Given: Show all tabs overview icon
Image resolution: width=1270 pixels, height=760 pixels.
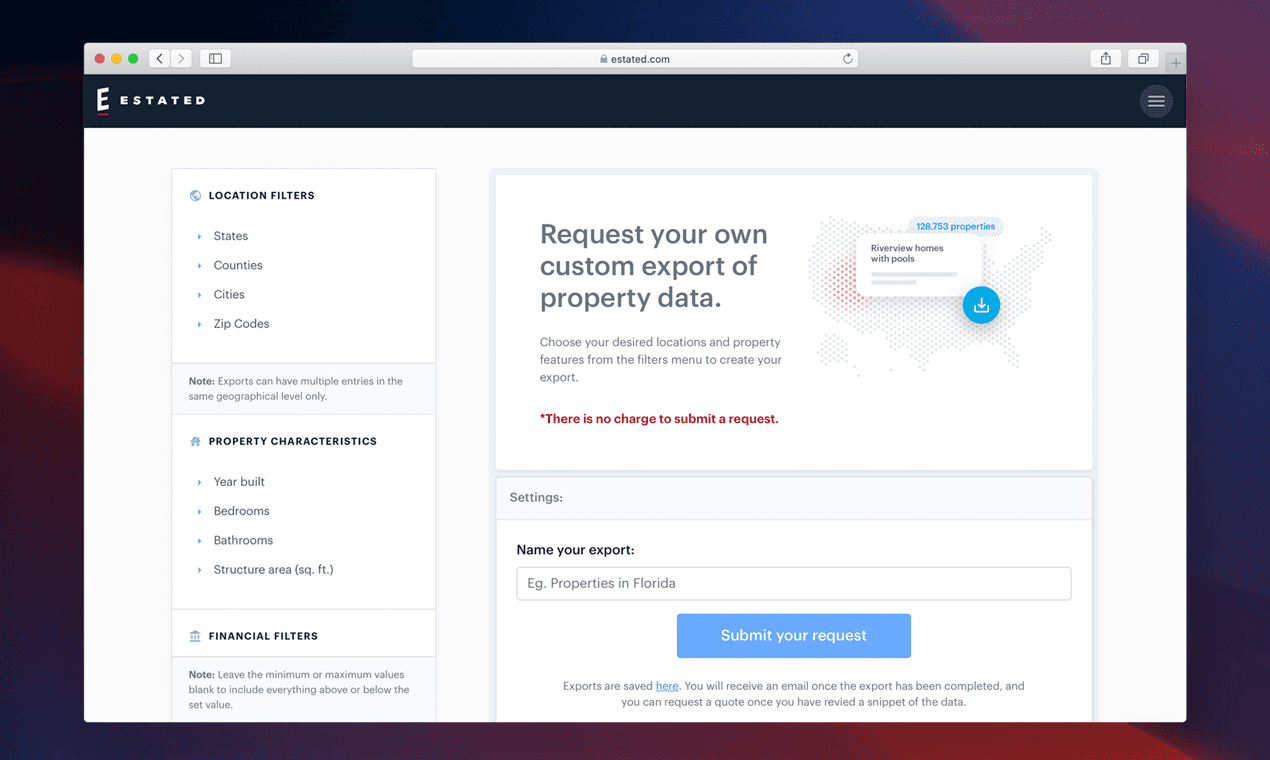Looking at the screenshot, I should [x=1143, y=59].
